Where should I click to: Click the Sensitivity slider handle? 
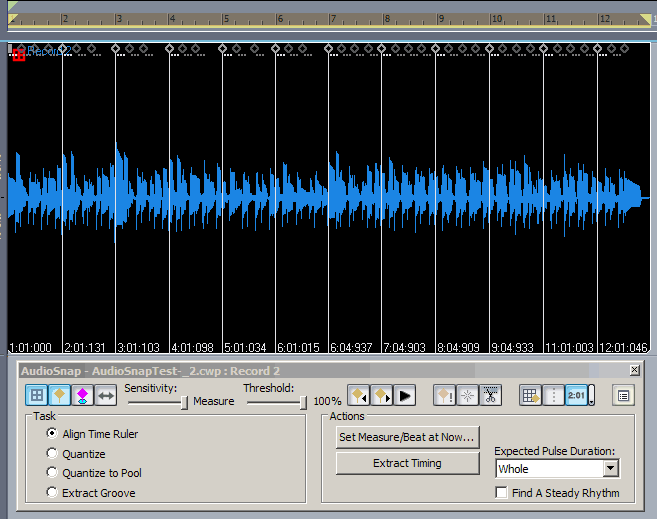click(184, 402)
